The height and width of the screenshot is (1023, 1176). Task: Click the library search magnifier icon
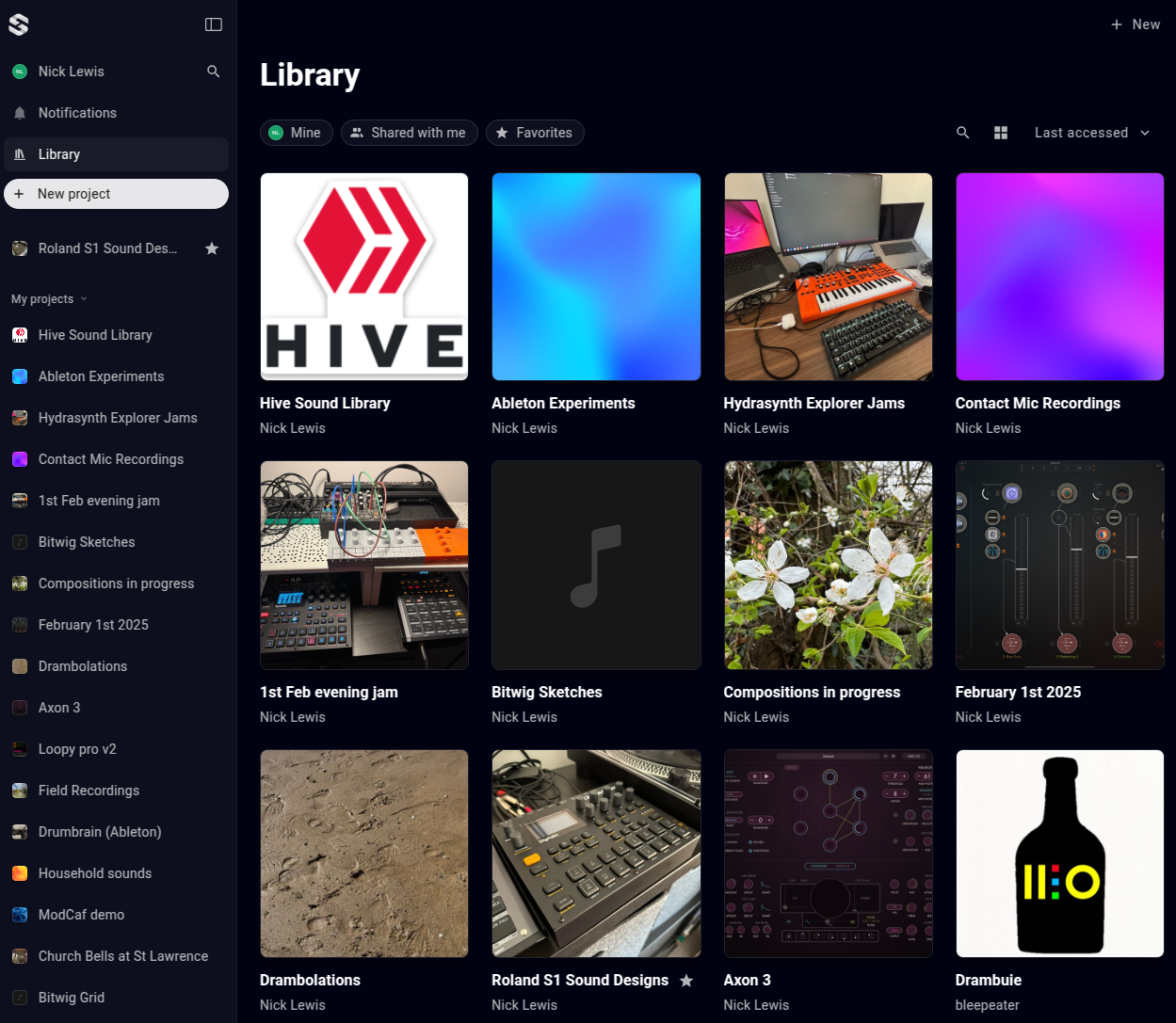click(x=962, y=133)
